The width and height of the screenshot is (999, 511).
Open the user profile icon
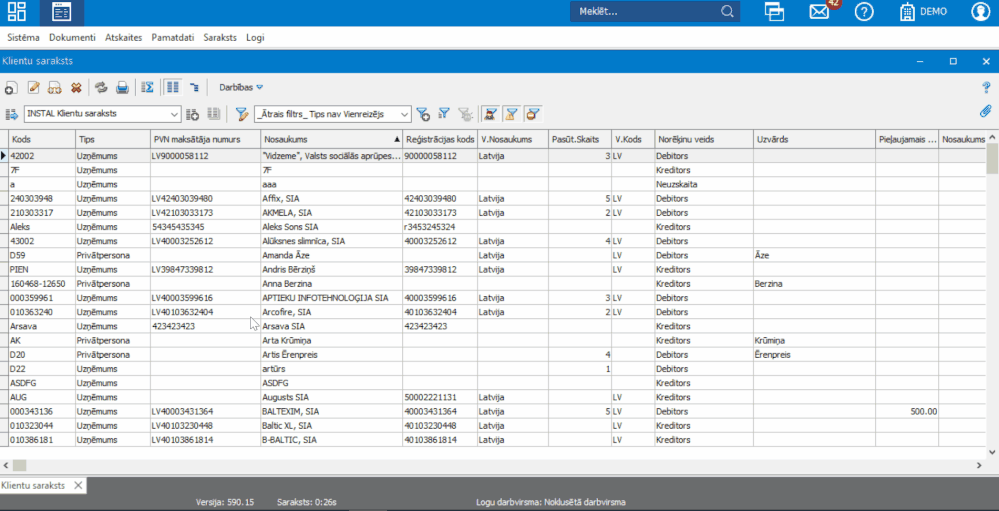click(981, 12)
